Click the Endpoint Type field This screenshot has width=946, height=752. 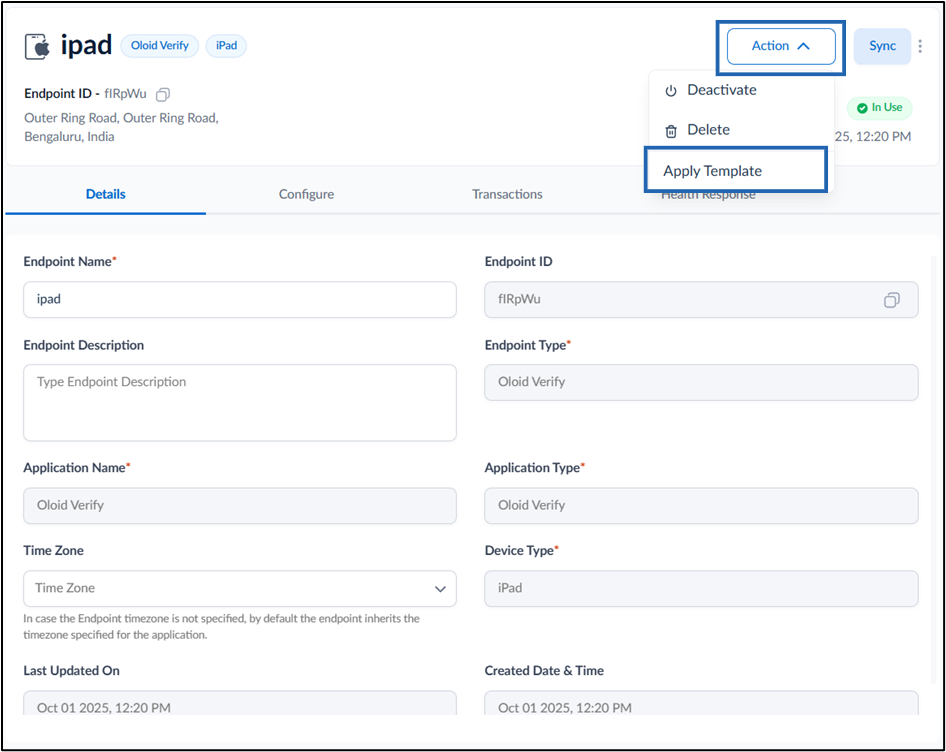[701, 382]
